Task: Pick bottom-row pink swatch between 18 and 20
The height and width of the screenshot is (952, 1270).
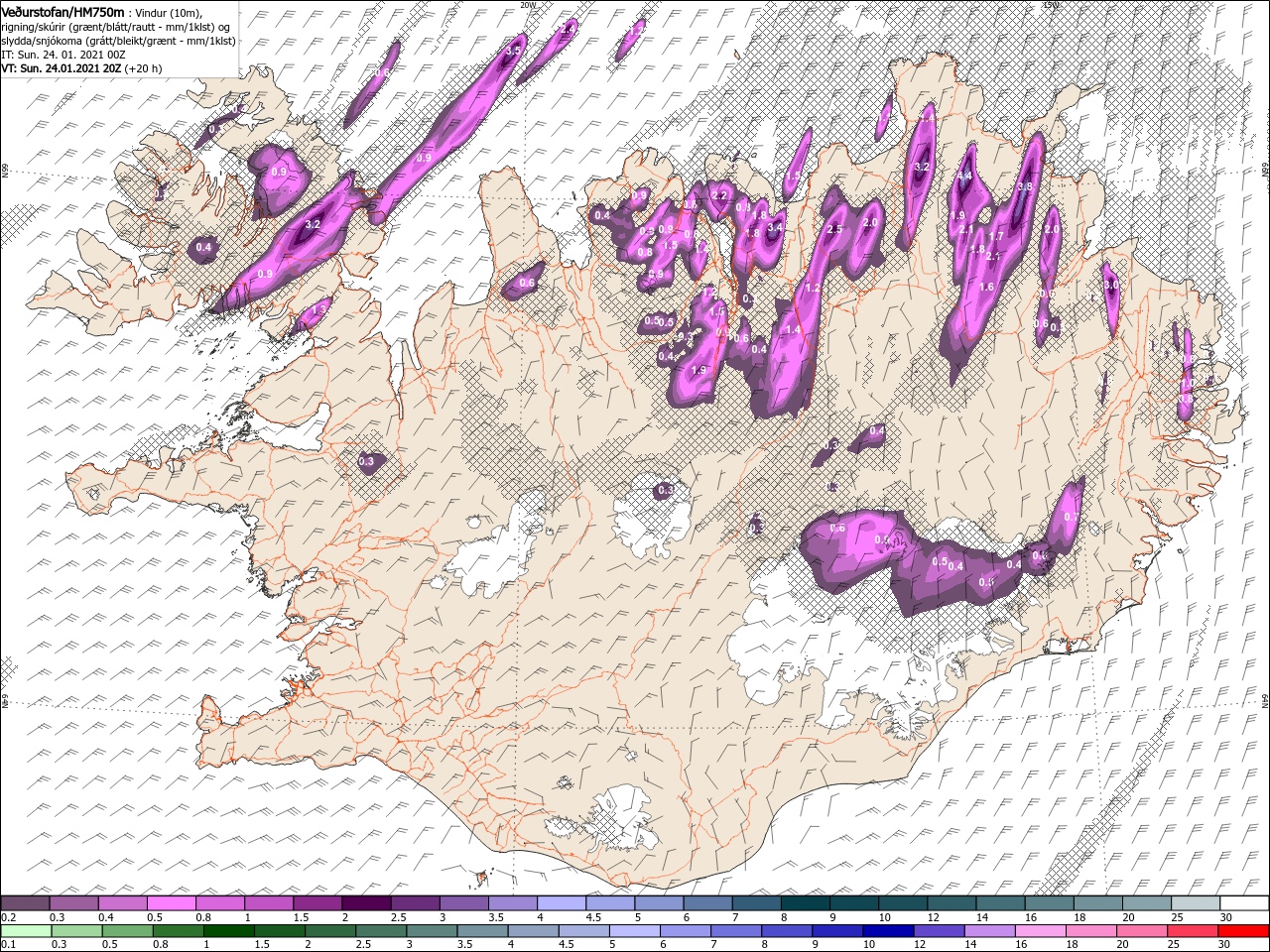Action: 1092,931
